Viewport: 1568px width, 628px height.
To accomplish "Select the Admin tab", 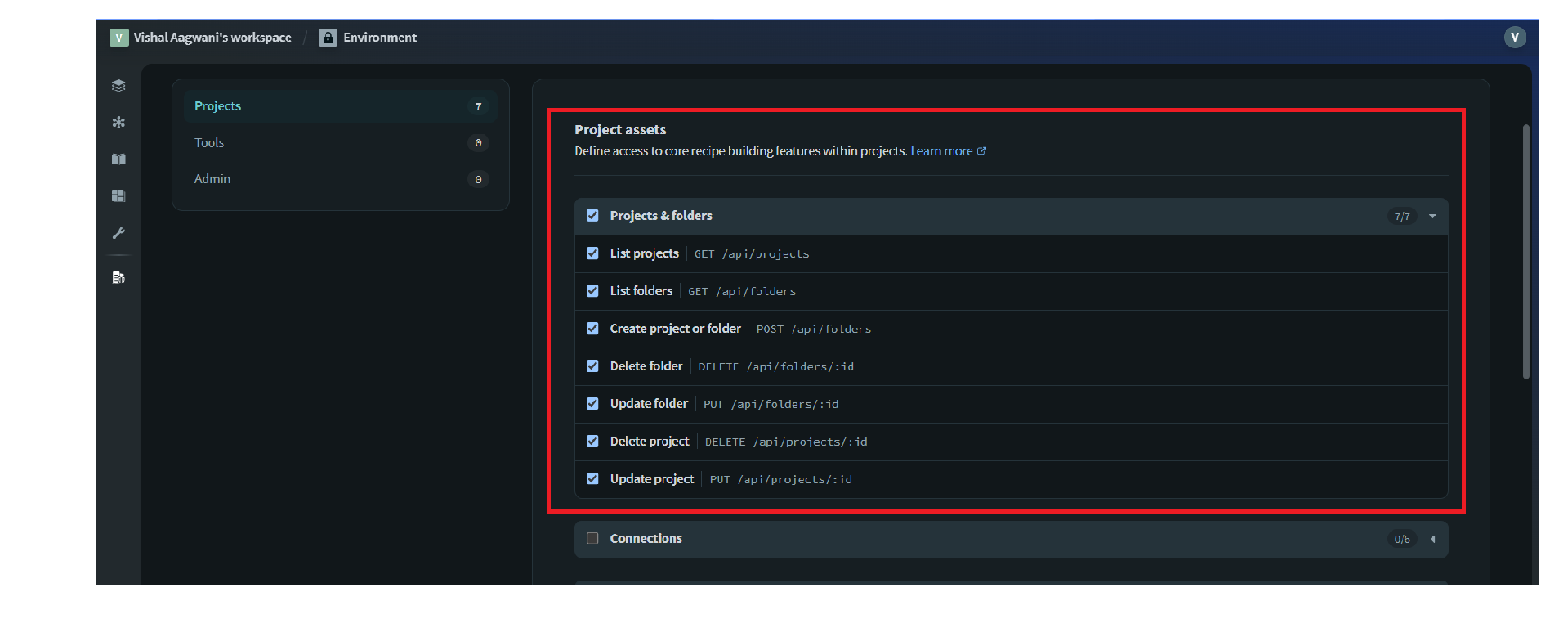I will pos(340,179).
